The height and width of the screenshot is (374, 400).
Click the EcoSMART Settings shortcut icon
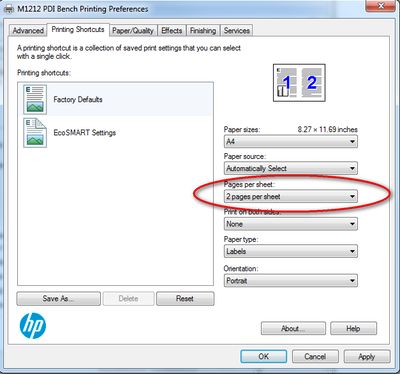pos(35,133)
